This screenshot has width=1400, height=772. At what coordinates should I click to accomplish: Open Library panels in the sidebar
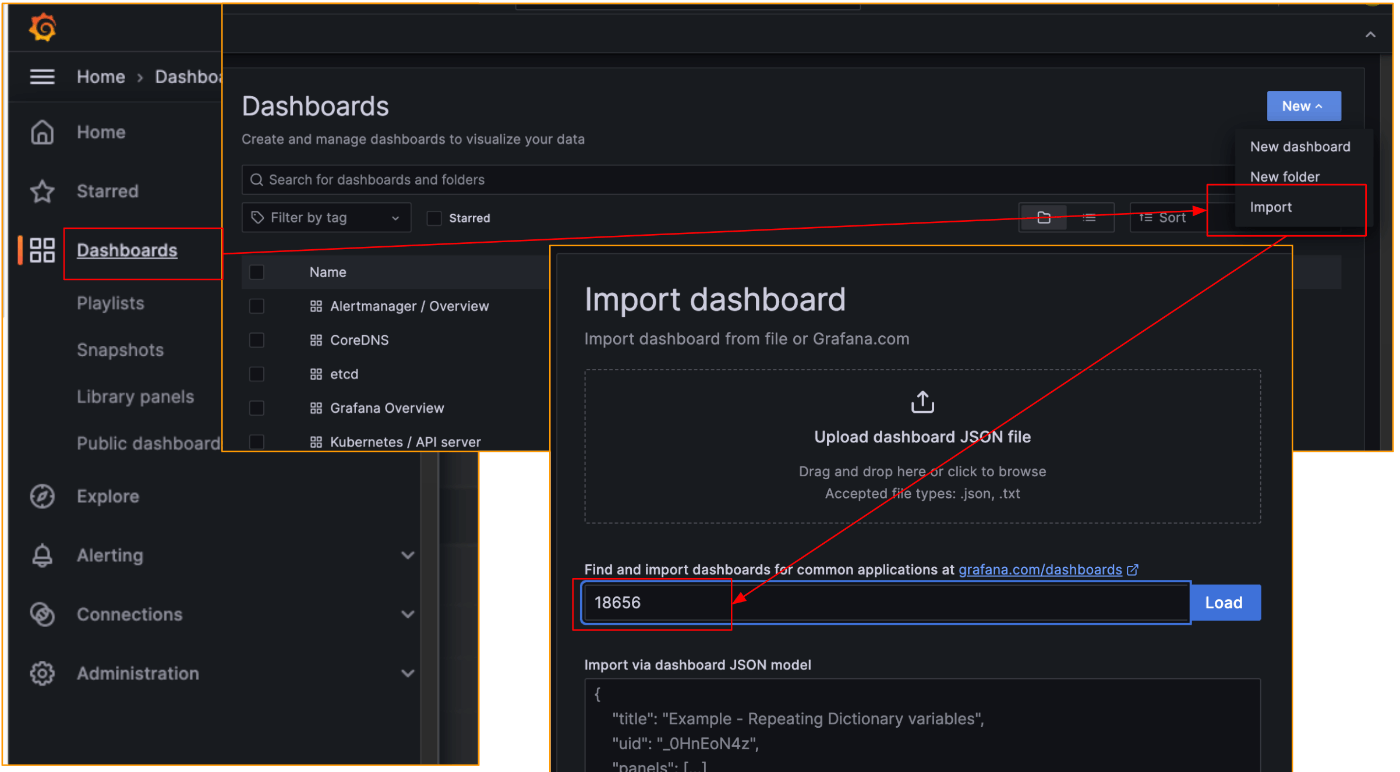135,397
